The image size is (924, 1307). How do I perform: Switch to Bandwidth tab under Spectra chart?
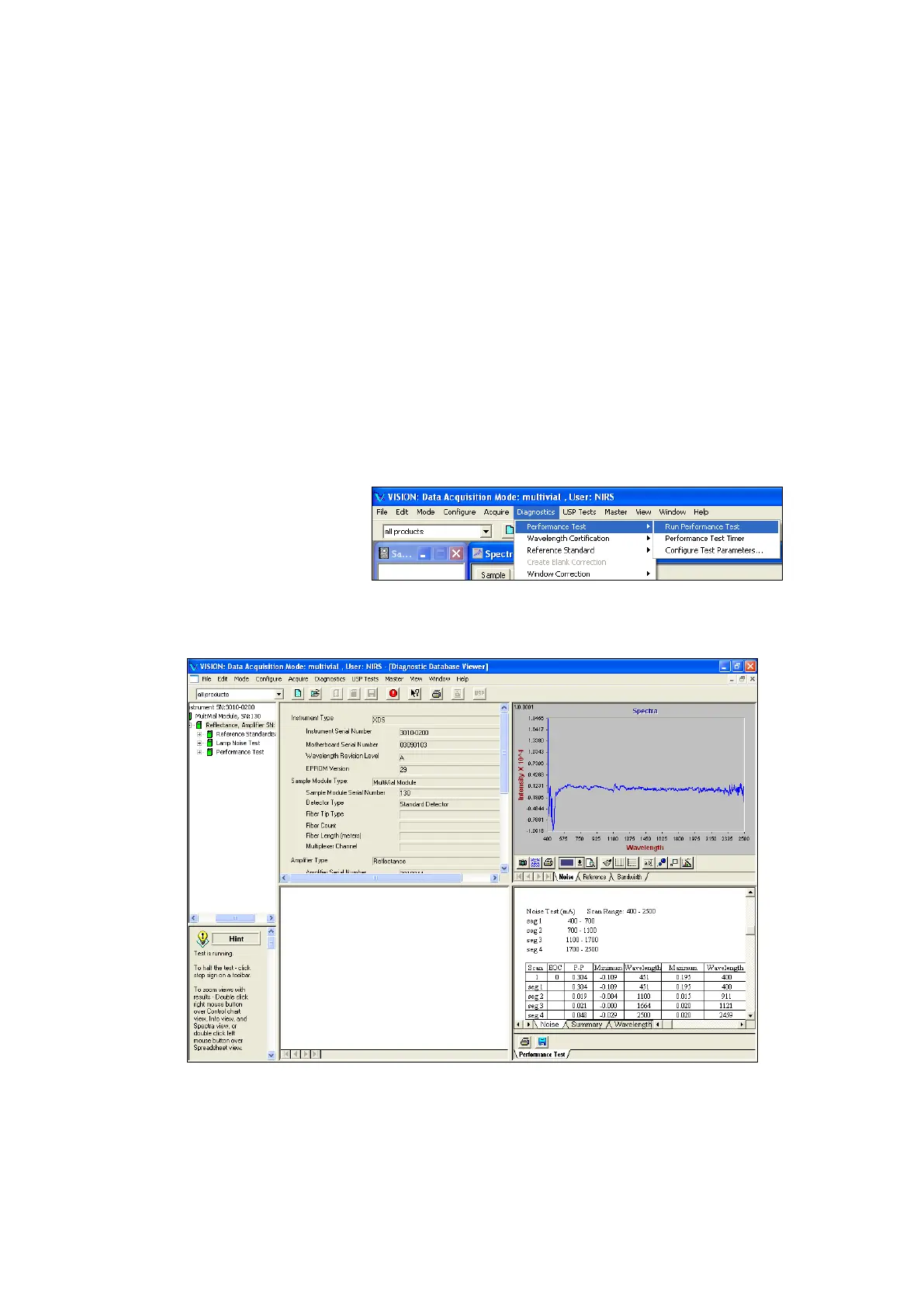click(630, 877)
